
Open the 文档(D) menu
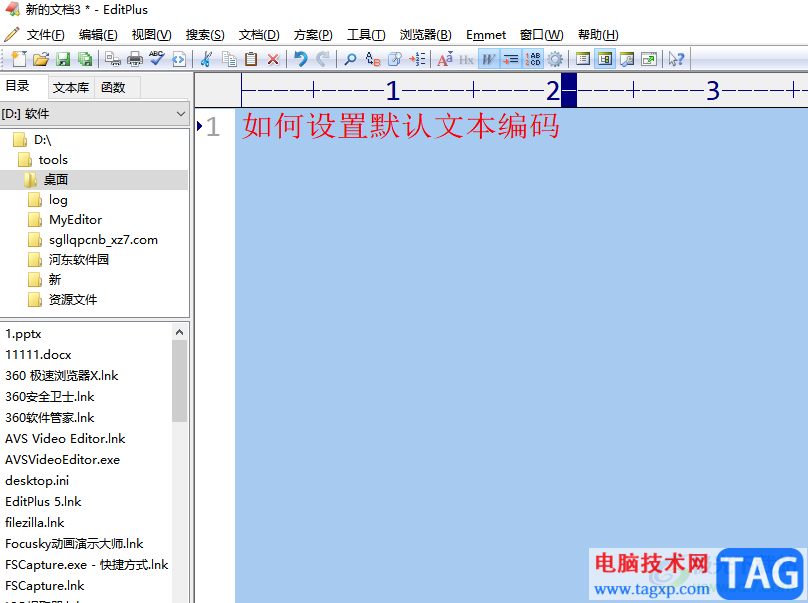[x=259, y=35]
